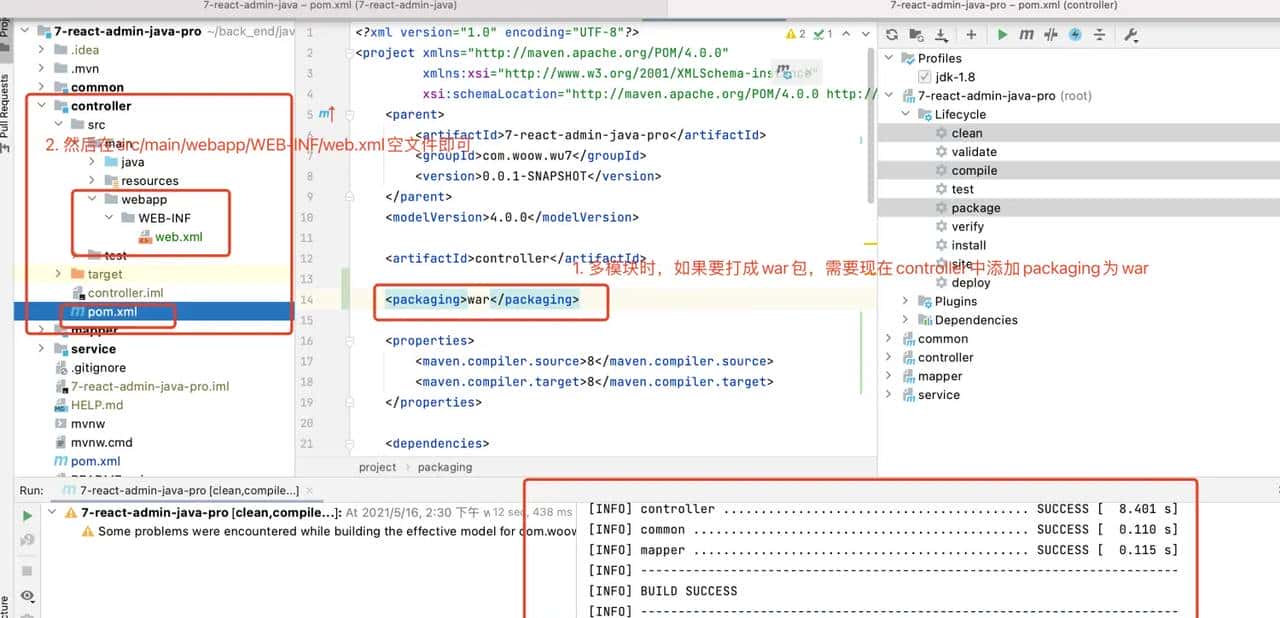1280x618 pixels.
Task: Reload all Maven projects
Action: (x=891, y=34)
